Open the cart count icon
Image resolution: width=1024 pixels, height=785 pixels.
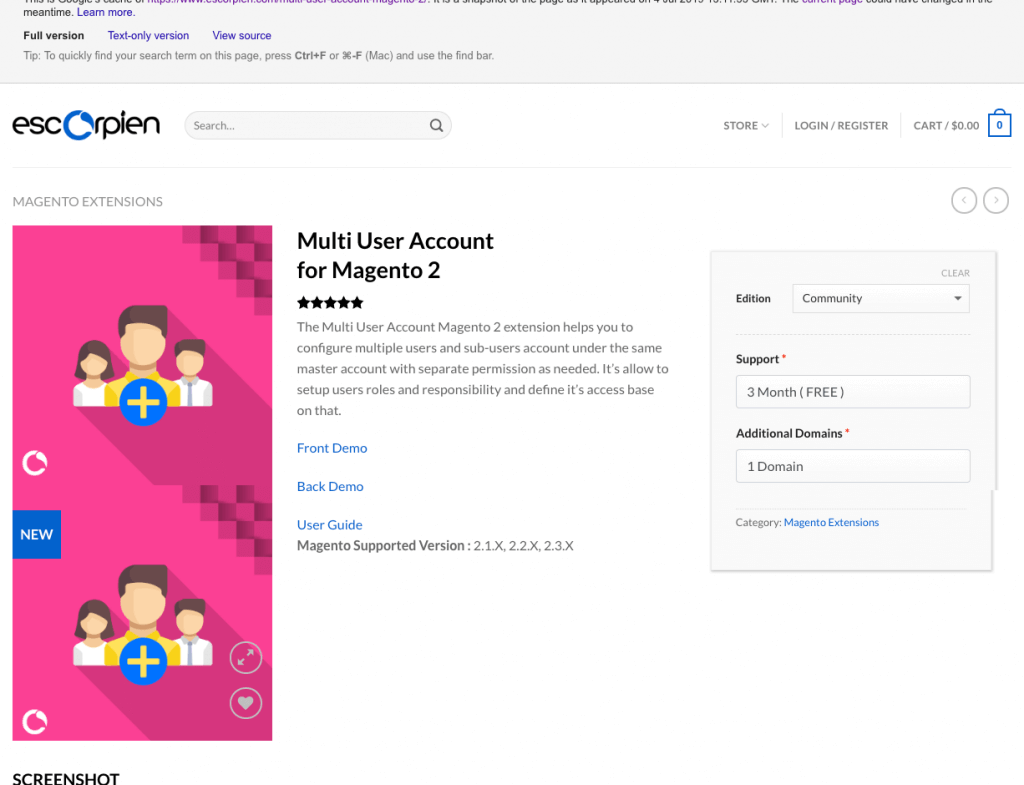999,125
